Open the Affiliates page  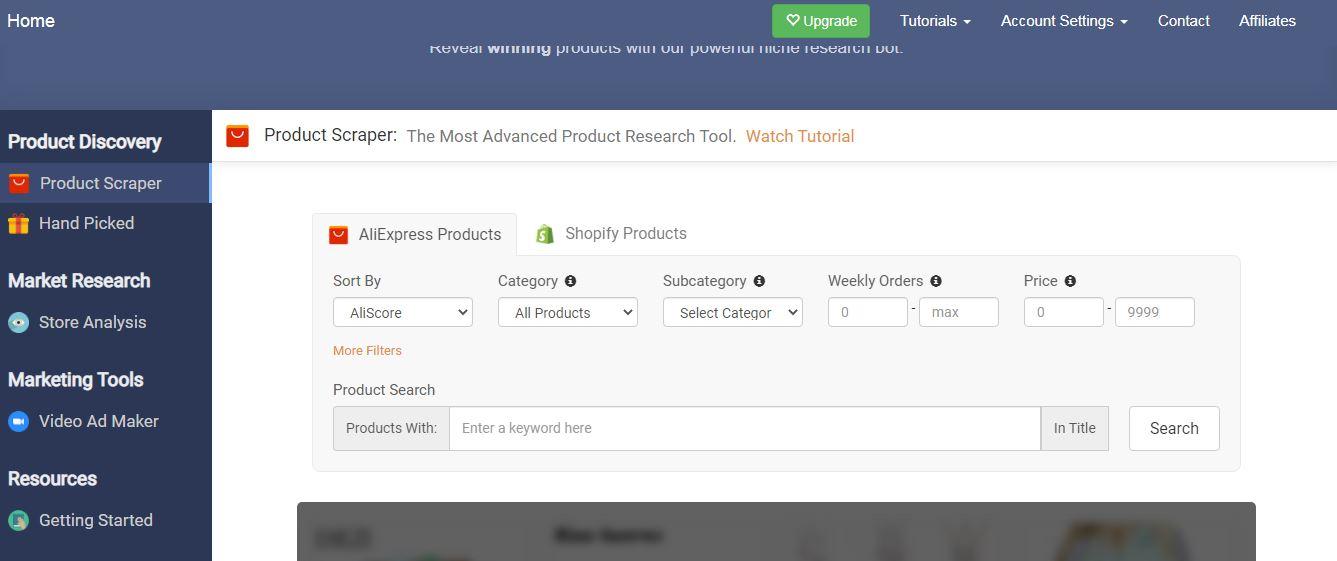pos(1267,21)
